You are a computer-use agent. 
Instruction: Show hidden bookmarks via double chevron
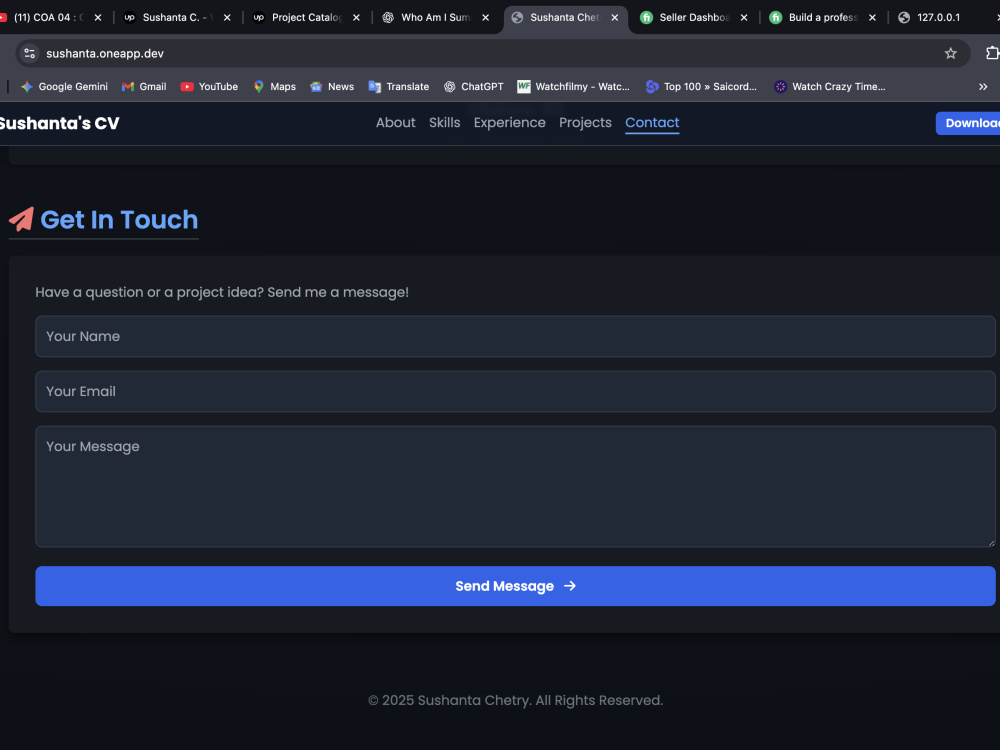(983, 87)
